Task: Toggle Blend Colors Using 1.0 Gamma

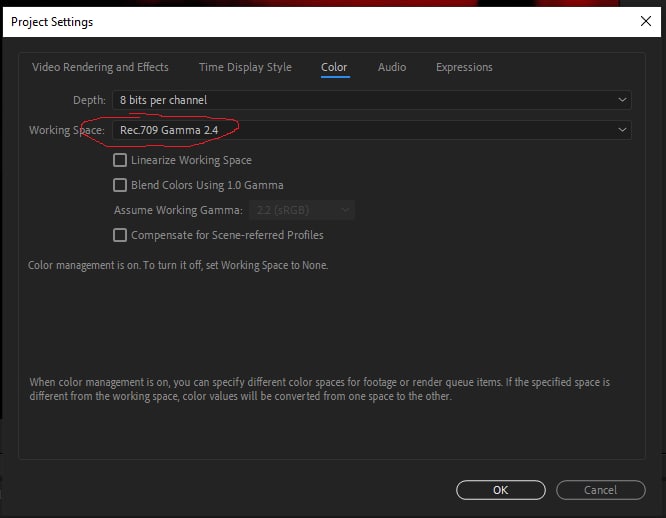Action: [120, 185]
